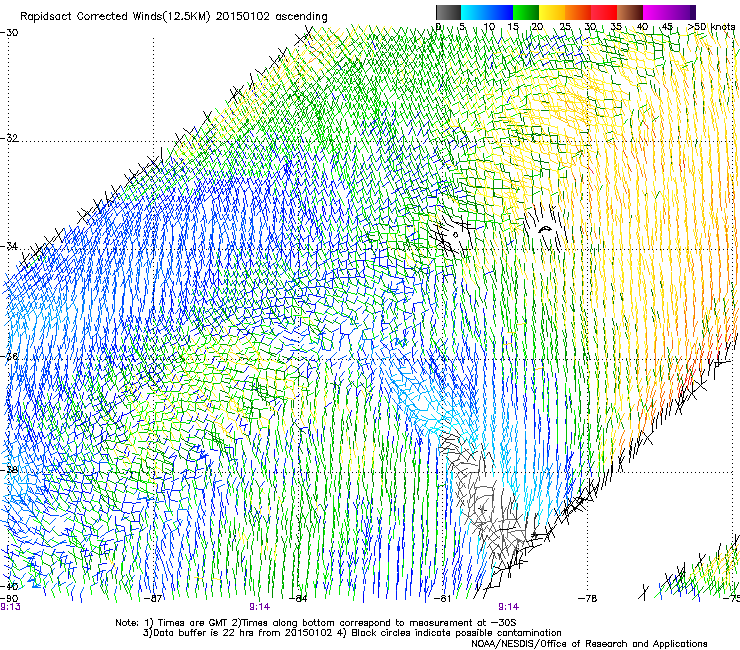Select the '-32' latitude label

(9, 138)
